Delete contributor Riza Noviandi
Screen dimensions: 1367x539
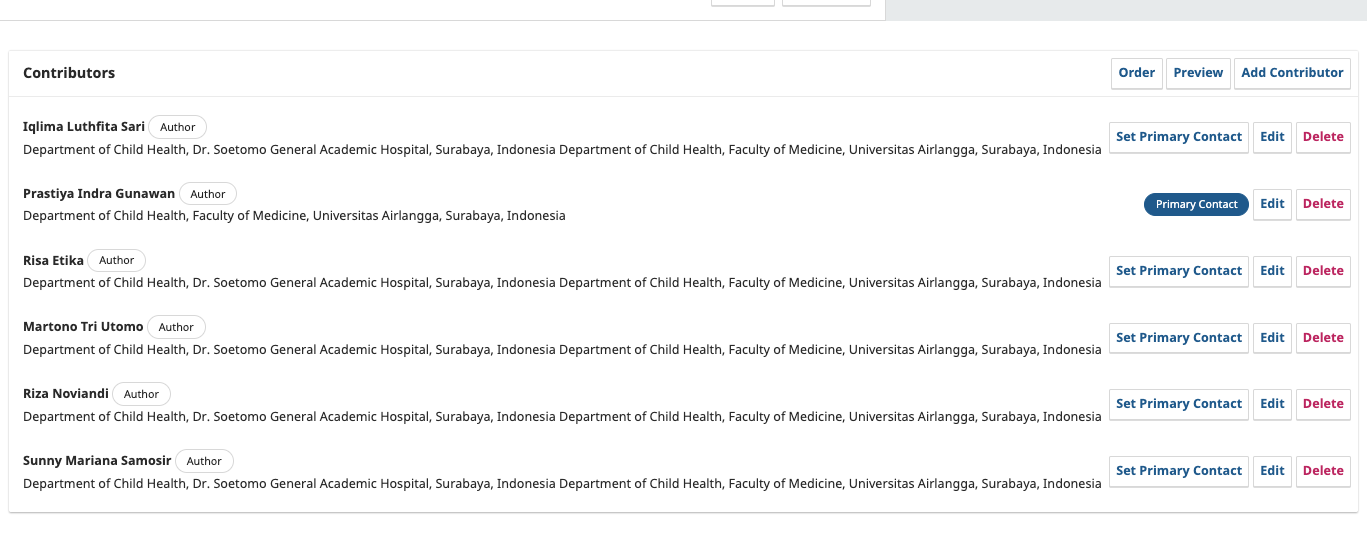click(x=1323, y=404)
